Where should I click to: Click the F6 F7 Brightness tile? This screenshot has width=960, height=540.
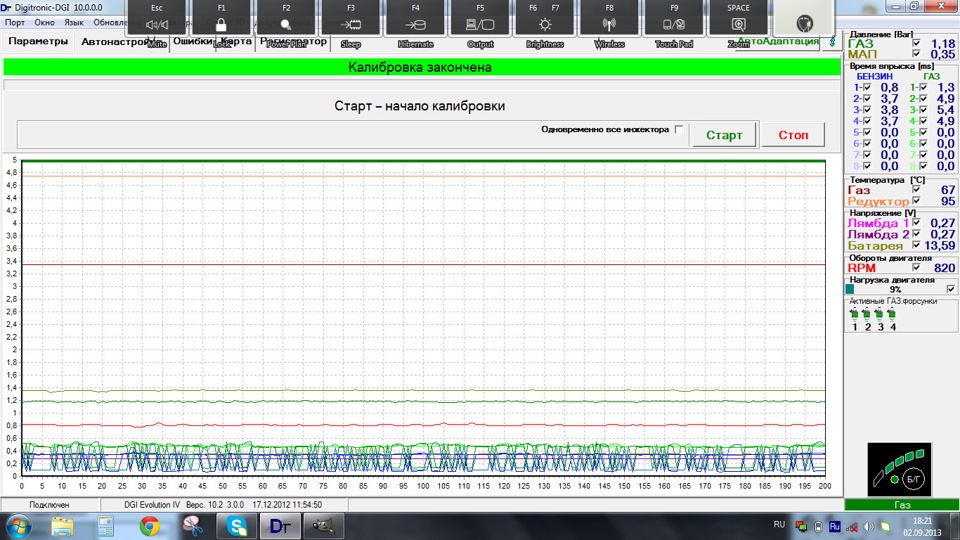(544, 18)
